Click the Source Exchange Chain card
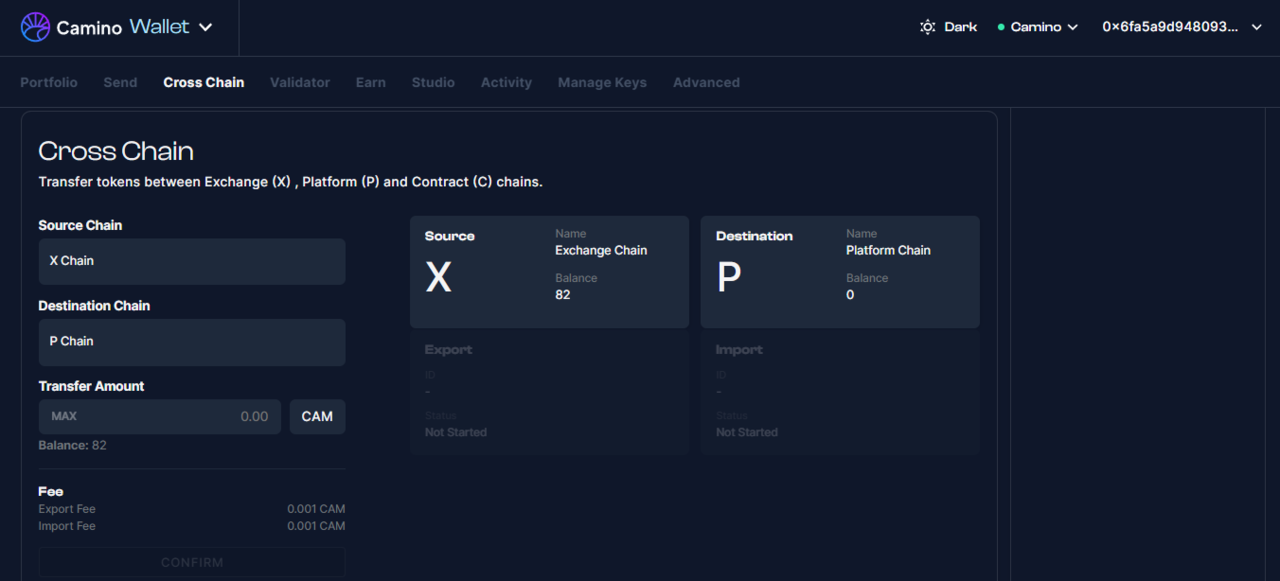1280x581 pixels. (549, 272)
